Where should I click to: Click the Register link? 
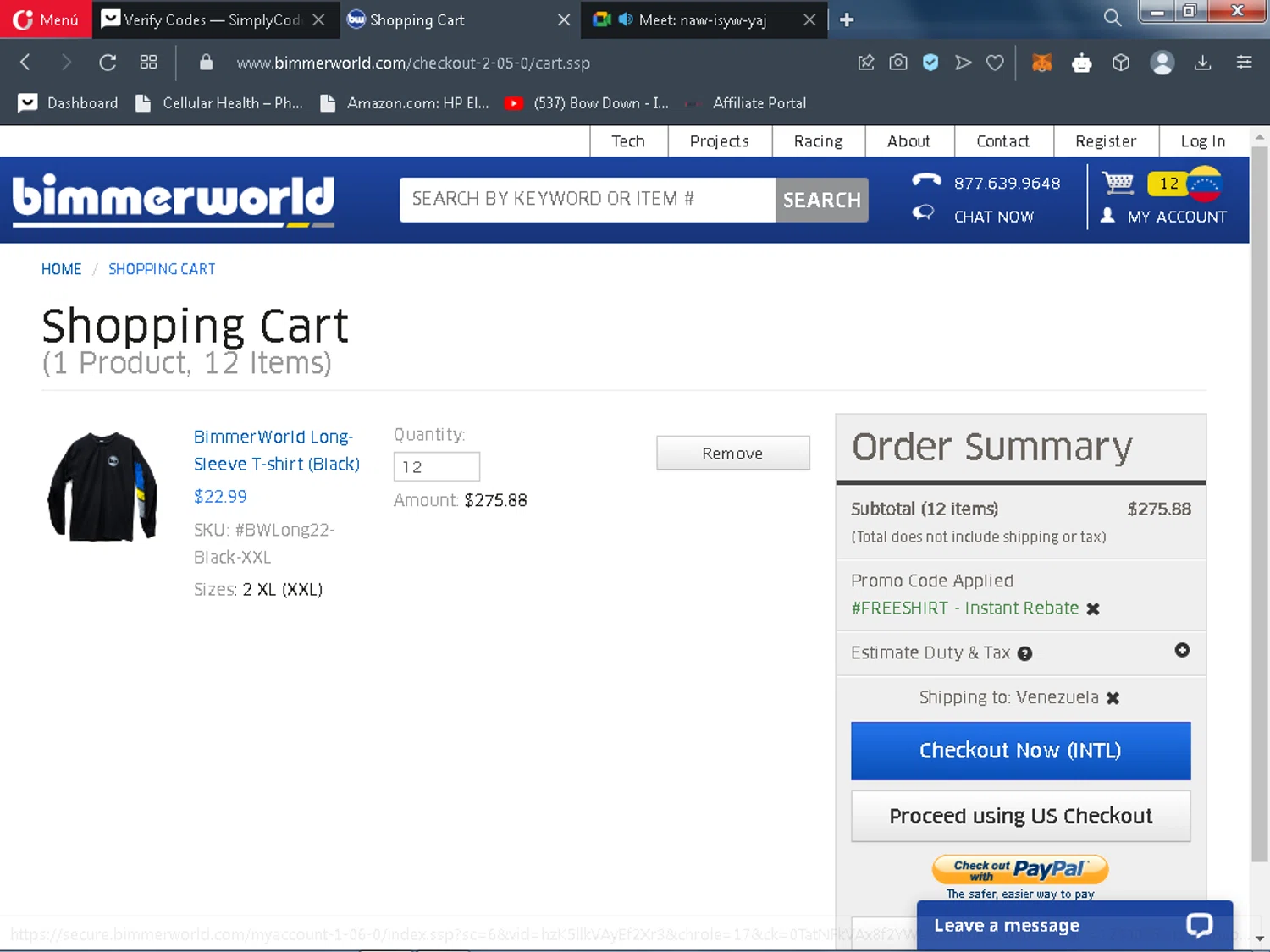coord(1106,141)
